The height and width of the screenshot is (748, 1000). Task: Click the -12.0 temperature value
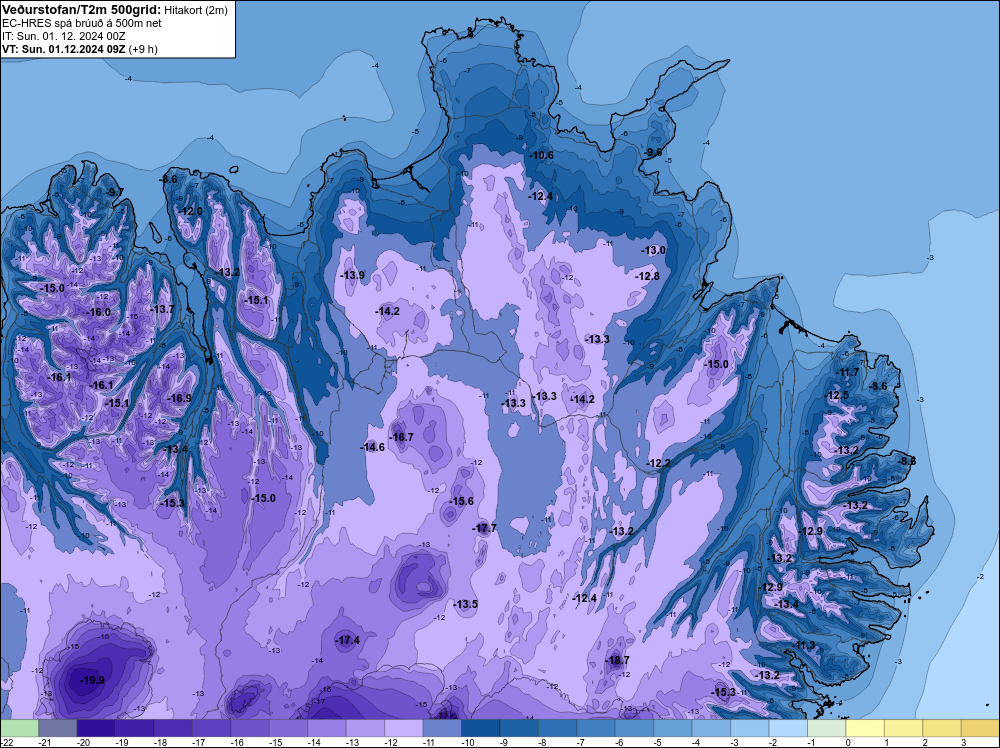click(x=191, y=211)
